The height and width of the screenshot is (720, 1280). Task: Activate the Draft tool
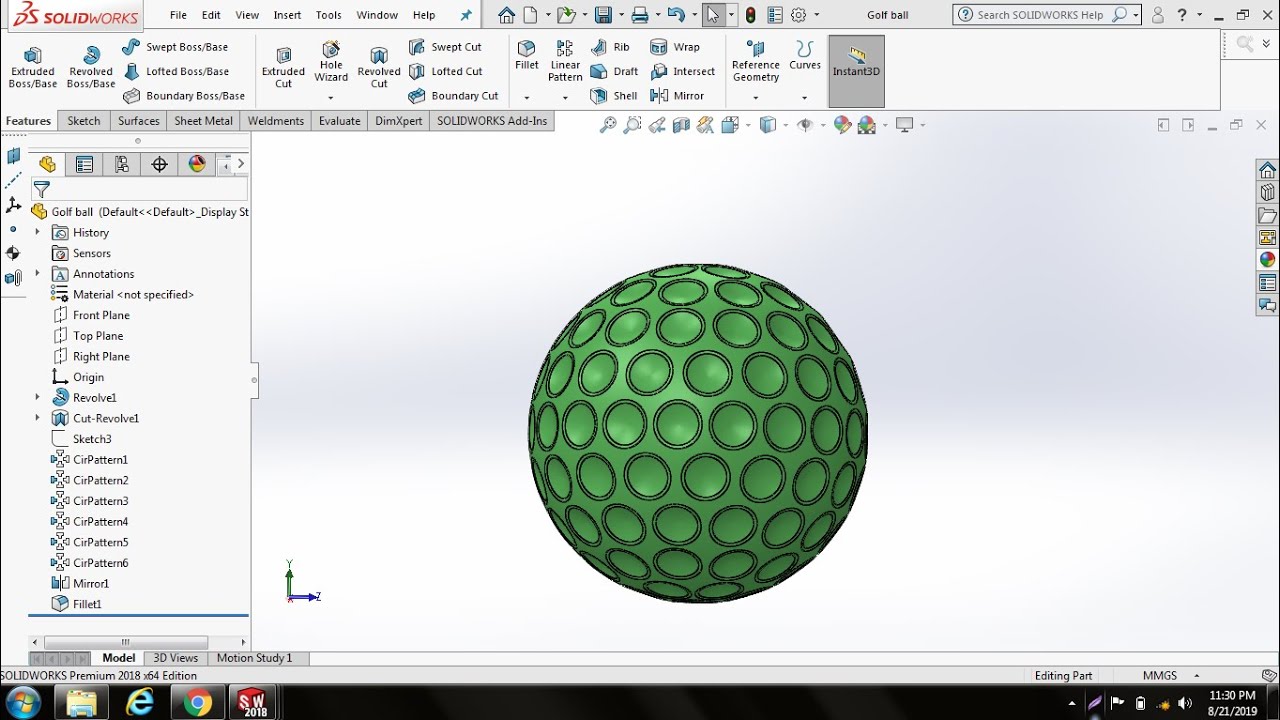[614, 71]
